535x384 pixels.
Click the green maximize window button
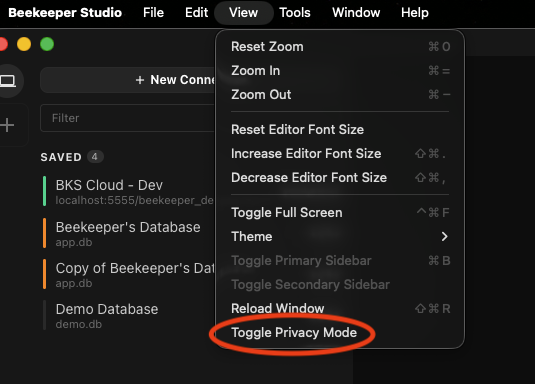tap(47, 44)
